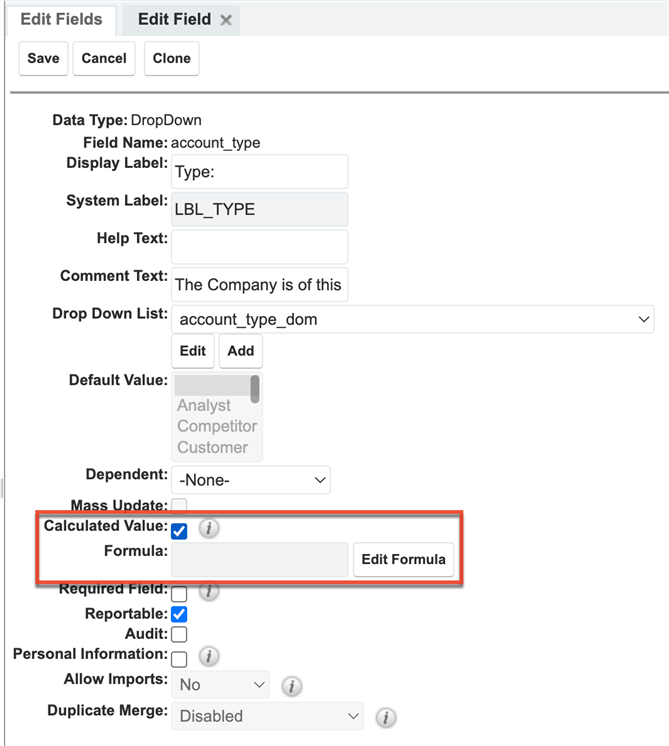Viewport: 669px width, 746px height.
Task: Expand the Dependent dropdown
Action: click(250, 480)
